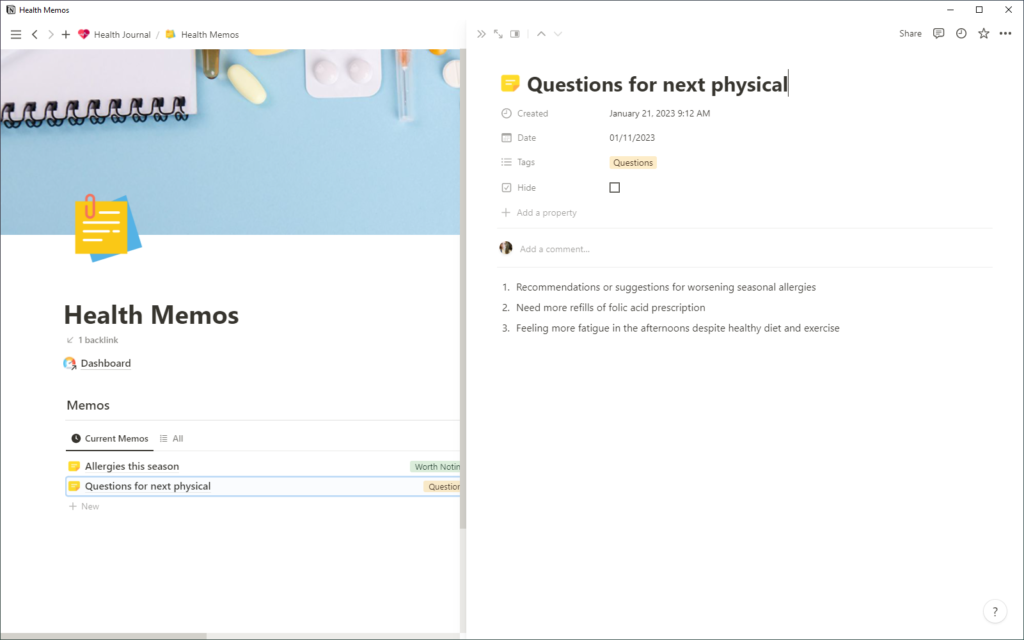Toggle the Hide checkbox
Viewport: 1024px width, 640px height.
(614, 188)
